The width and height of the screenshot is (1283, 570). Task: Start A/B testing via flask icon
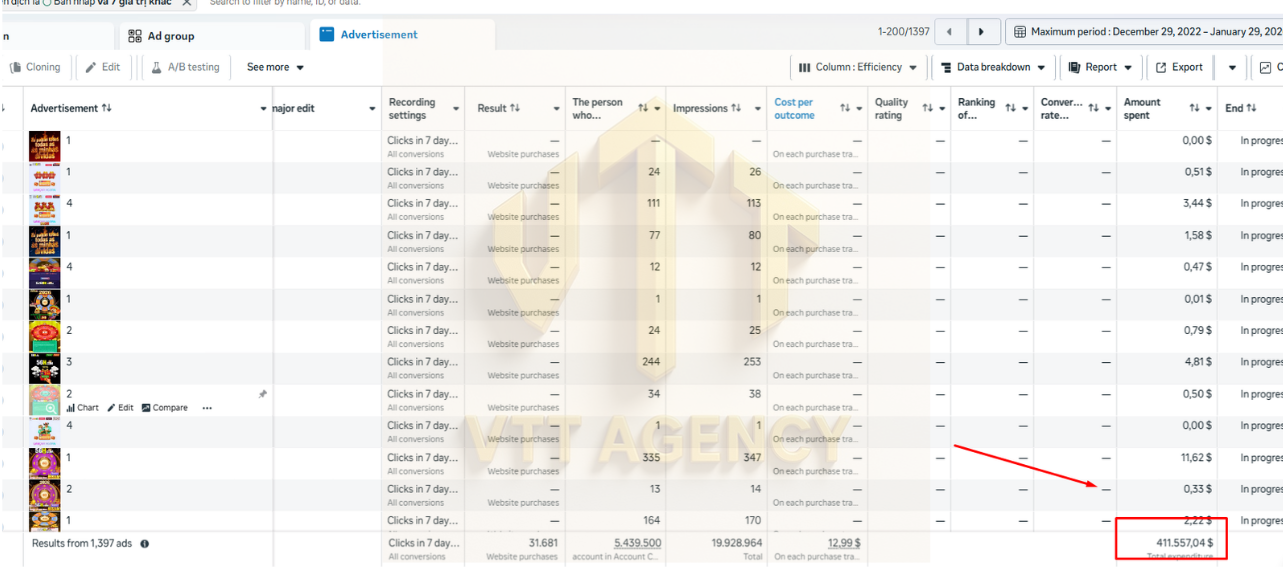pyautogui.click(x=185, y=67)
